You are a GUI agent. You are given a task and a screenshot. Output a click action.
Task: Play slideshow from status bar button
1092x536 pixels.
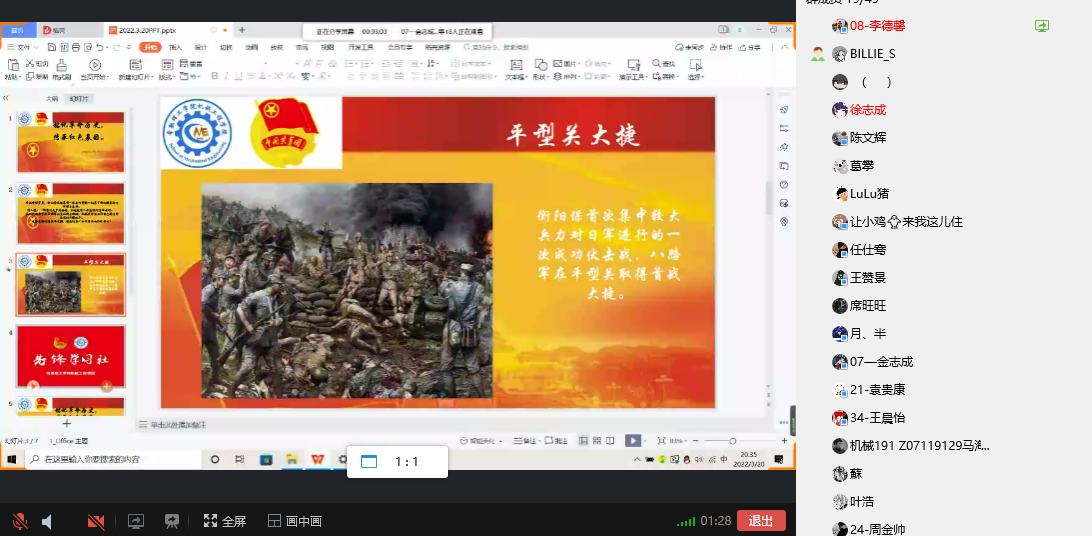coord(632,441)
